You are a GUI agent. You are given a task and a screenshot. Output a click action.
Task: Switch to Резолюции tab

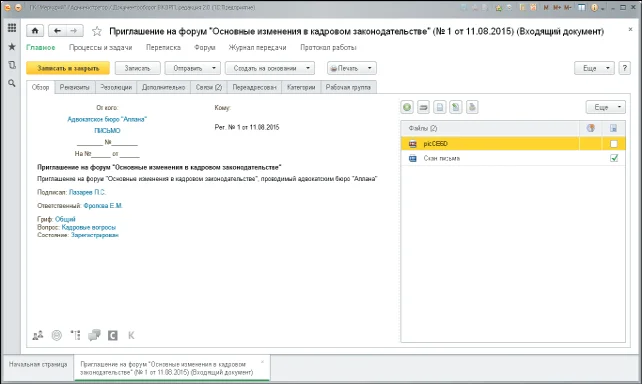coord(116,87)
